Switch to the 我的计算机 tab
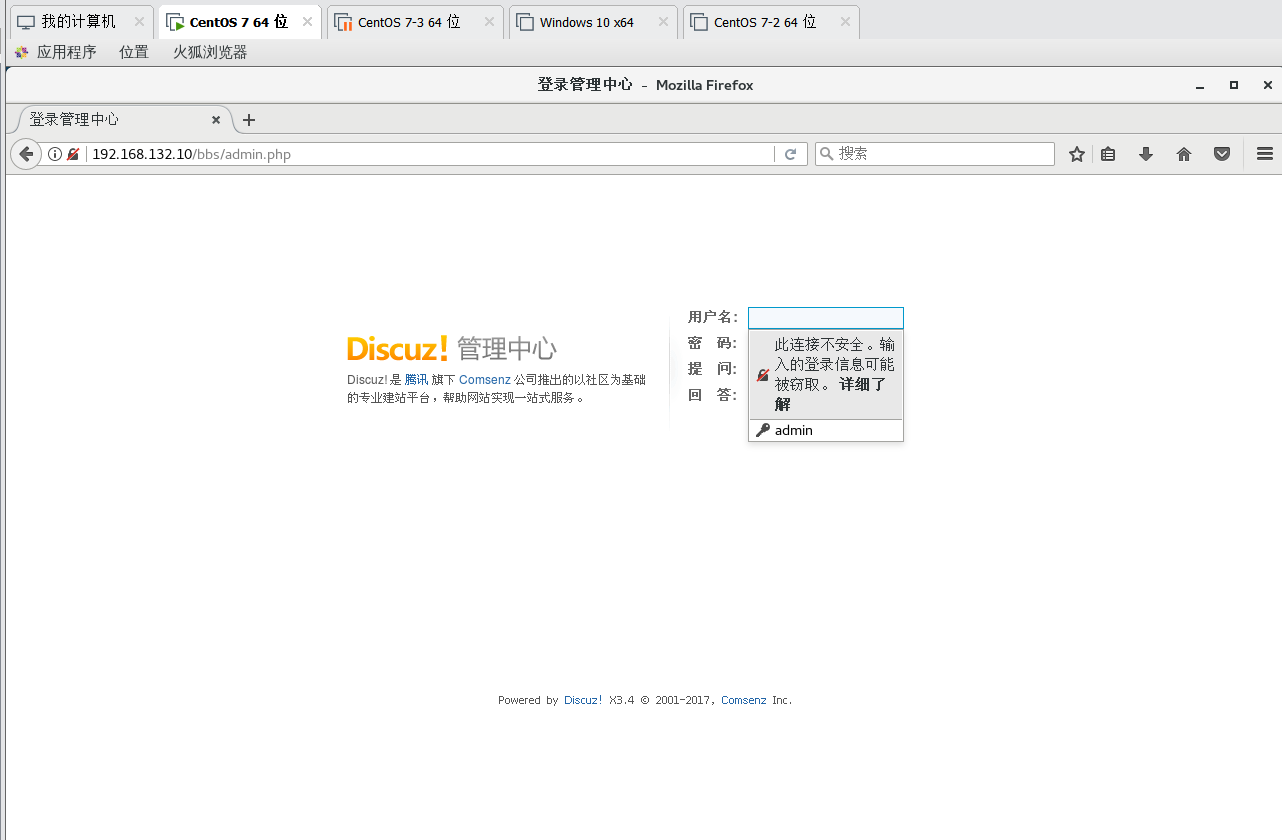 pos(80,22)
